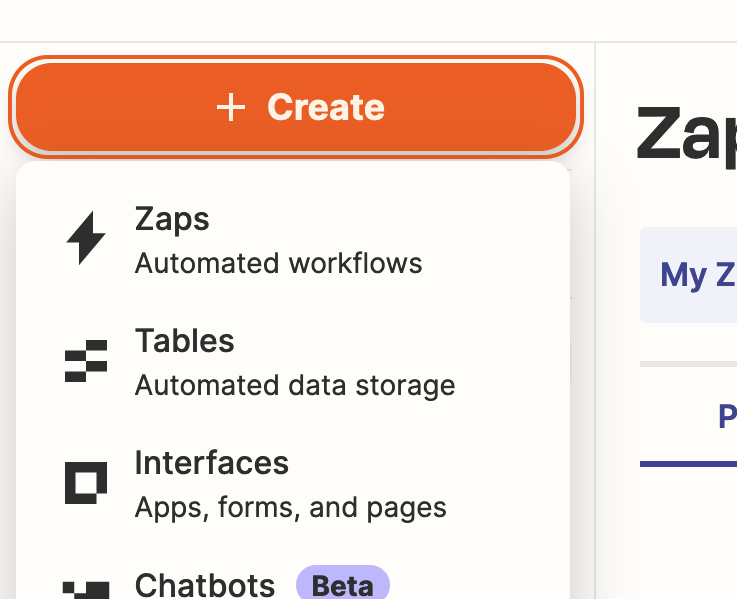This screenshot has height=599, width=737.
Task: Click the Interfaces square icon
Action: pos(86,483)
